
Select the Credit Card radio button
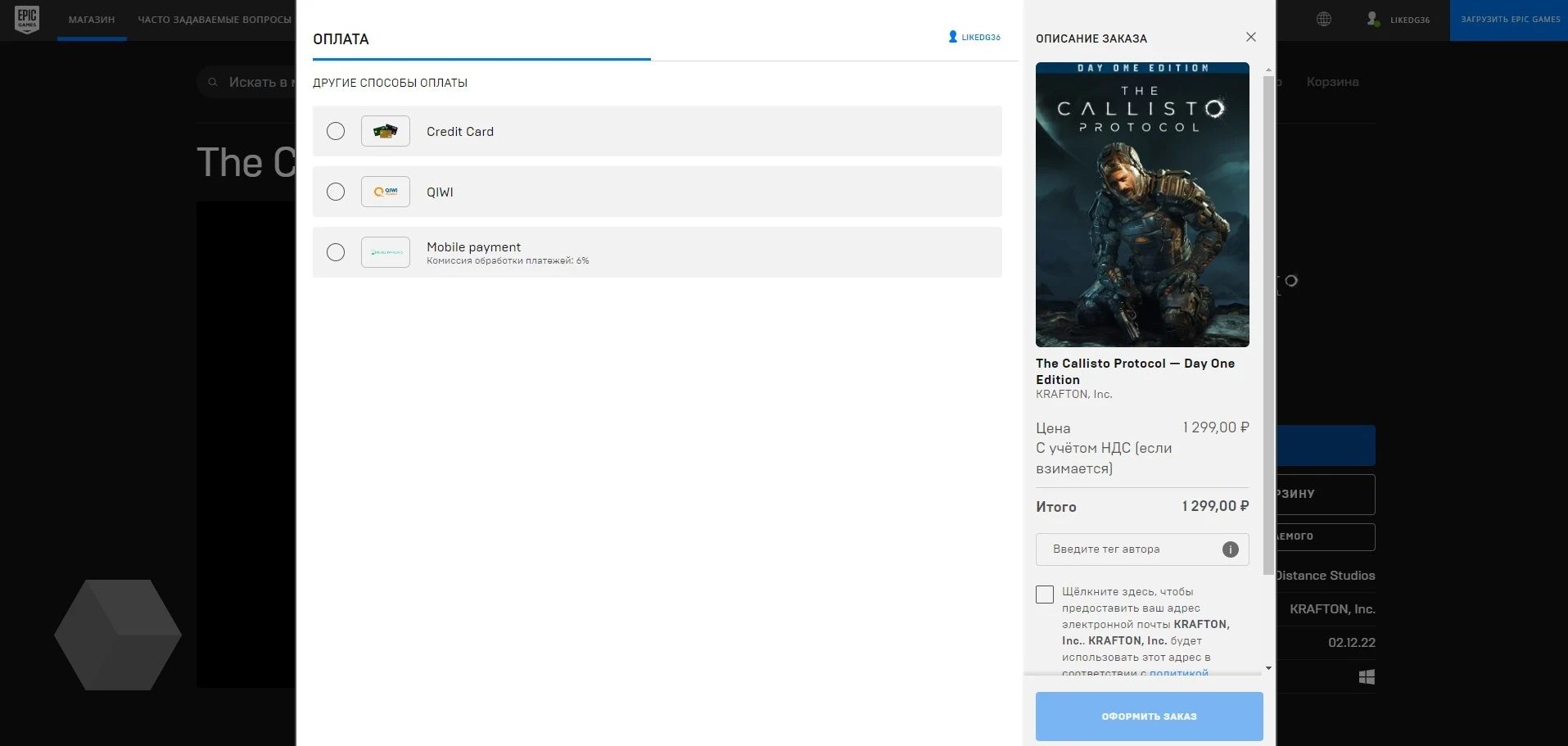[x=336, y=131]
